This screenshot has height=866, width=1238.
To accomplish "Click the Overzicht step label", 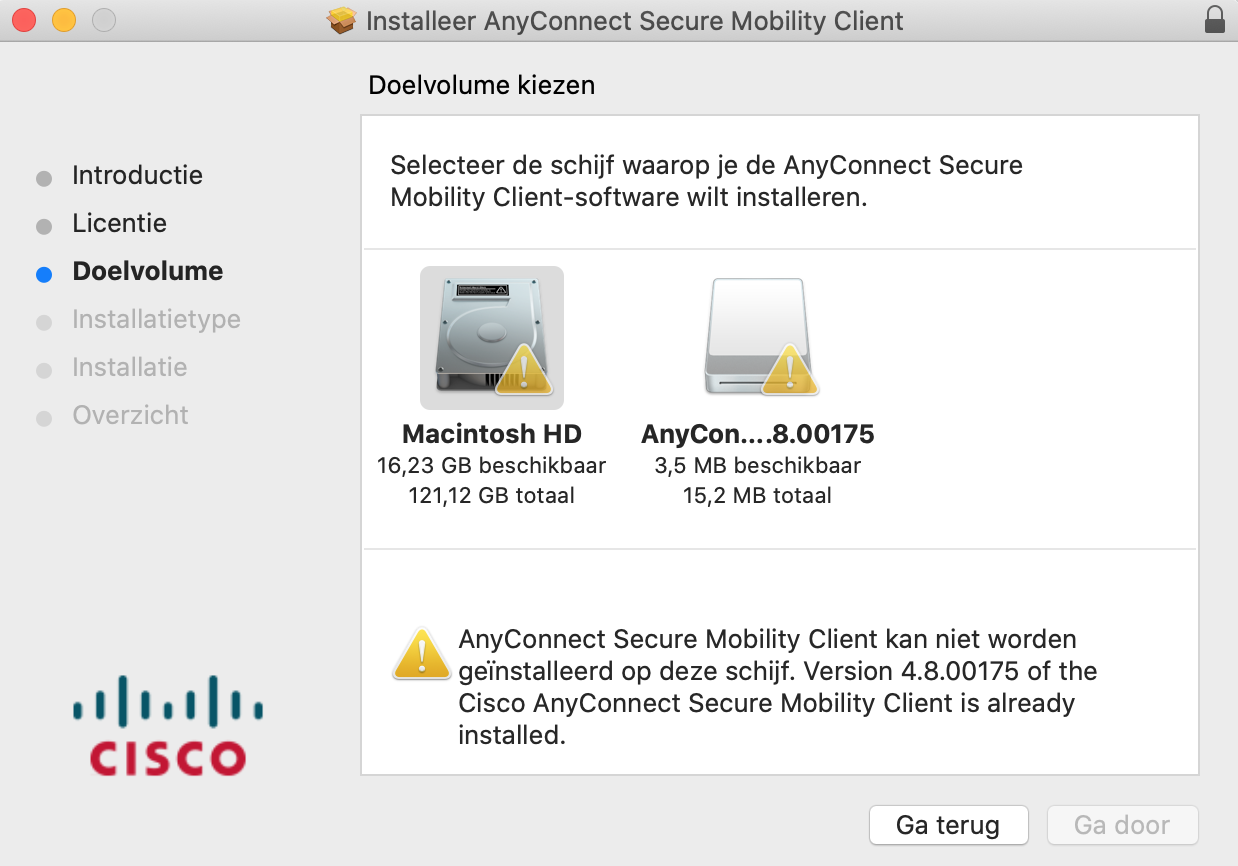I will click(130, 416).
